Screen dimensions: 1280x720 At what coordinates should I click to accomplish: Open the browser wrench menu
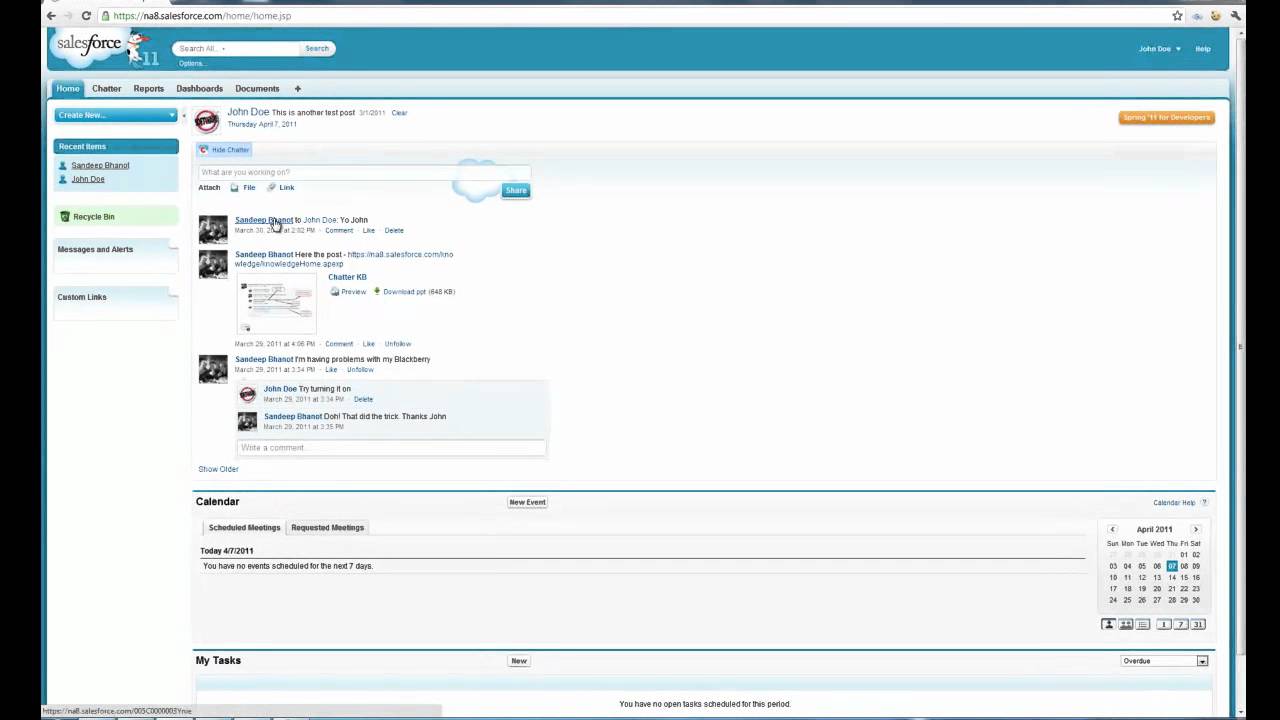click(x=1236, y=16)
